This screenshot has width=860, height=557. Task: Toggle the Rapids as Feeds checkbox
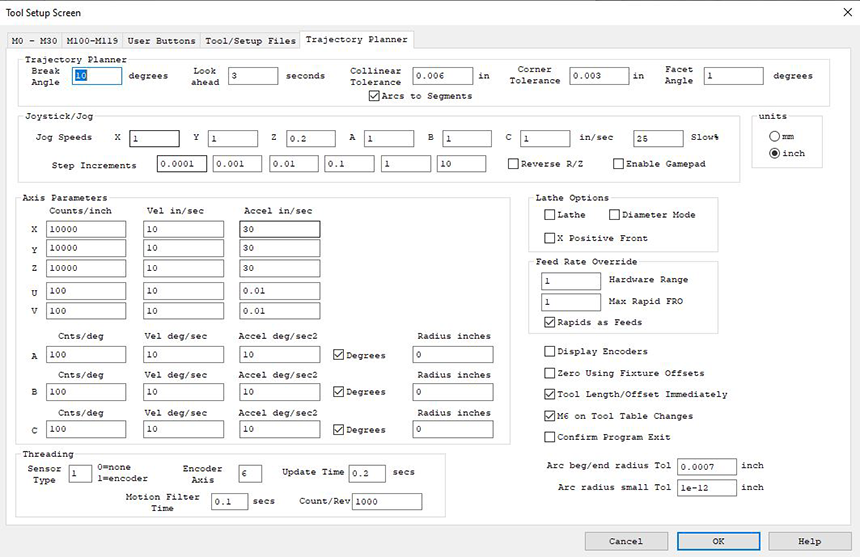tap(549, 323)
